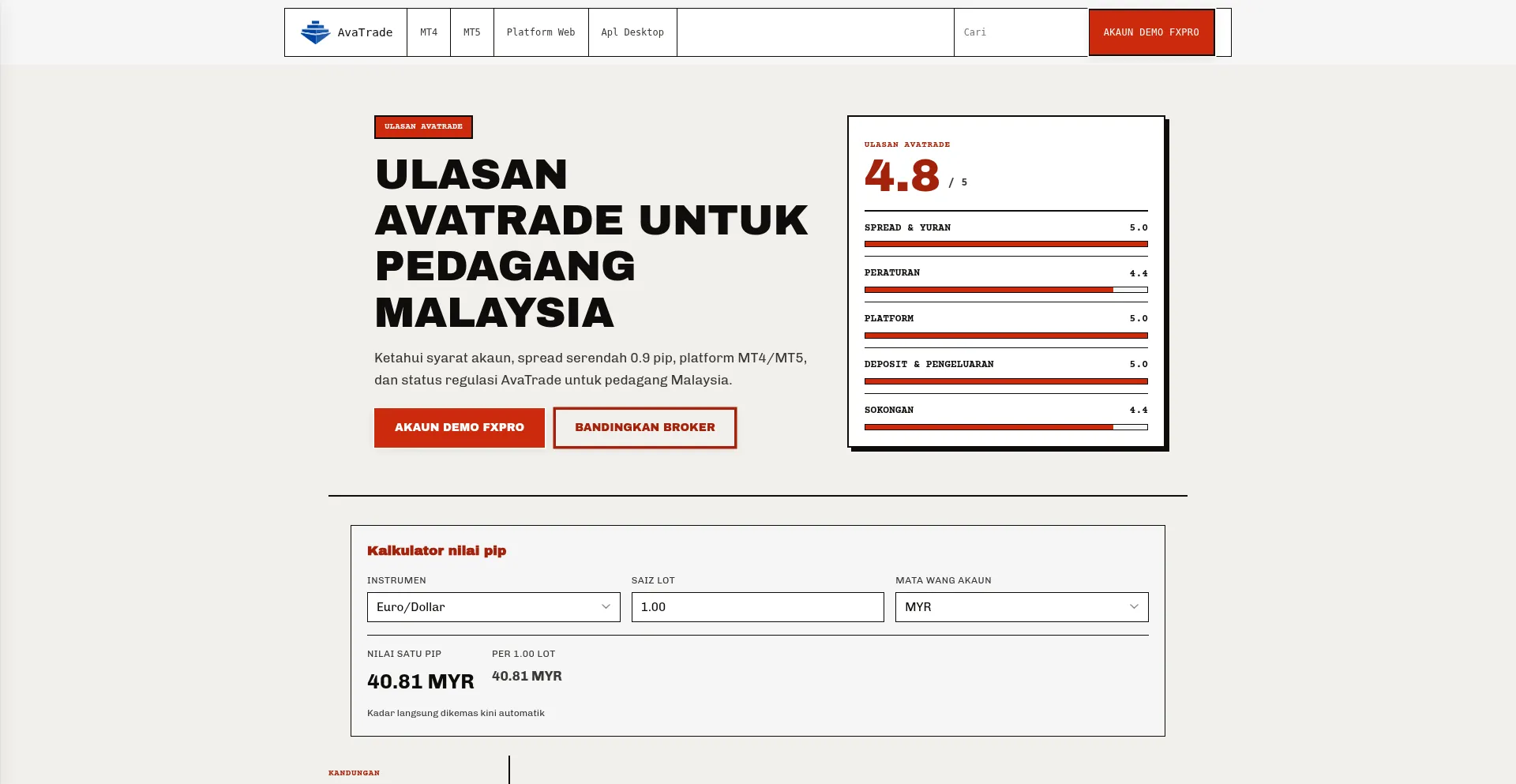1516x784 pixels.
Task: Click the Spread & Yuran rating bar
Action: [1006, 244]
